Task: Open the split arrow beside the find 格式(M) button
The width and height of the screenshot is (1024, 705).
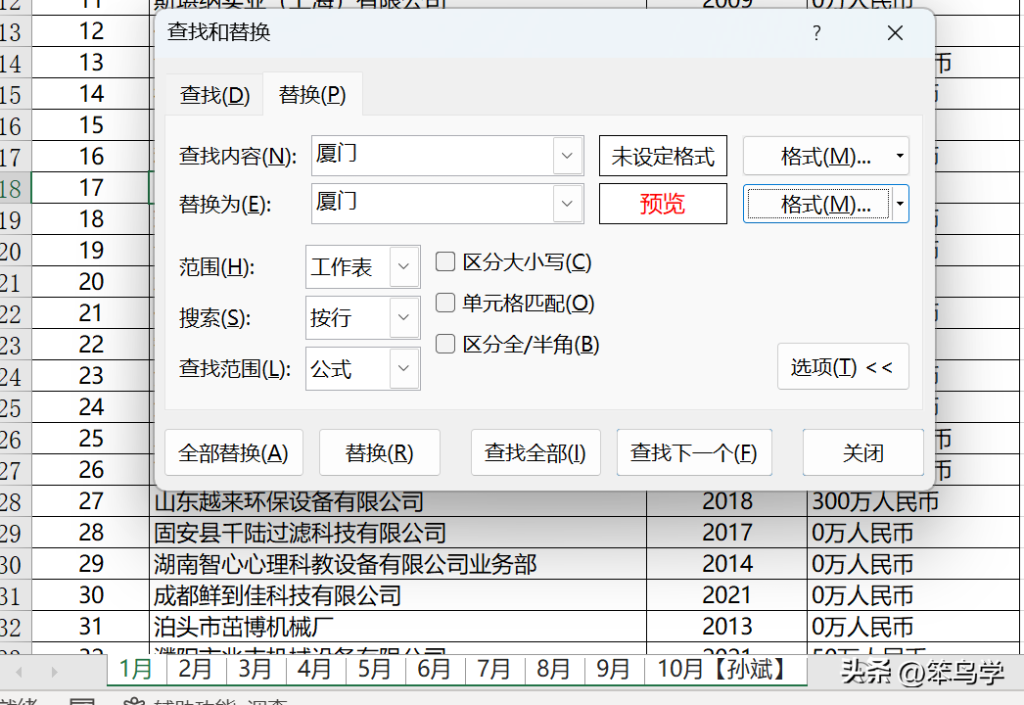Action: tap(900, 156)
